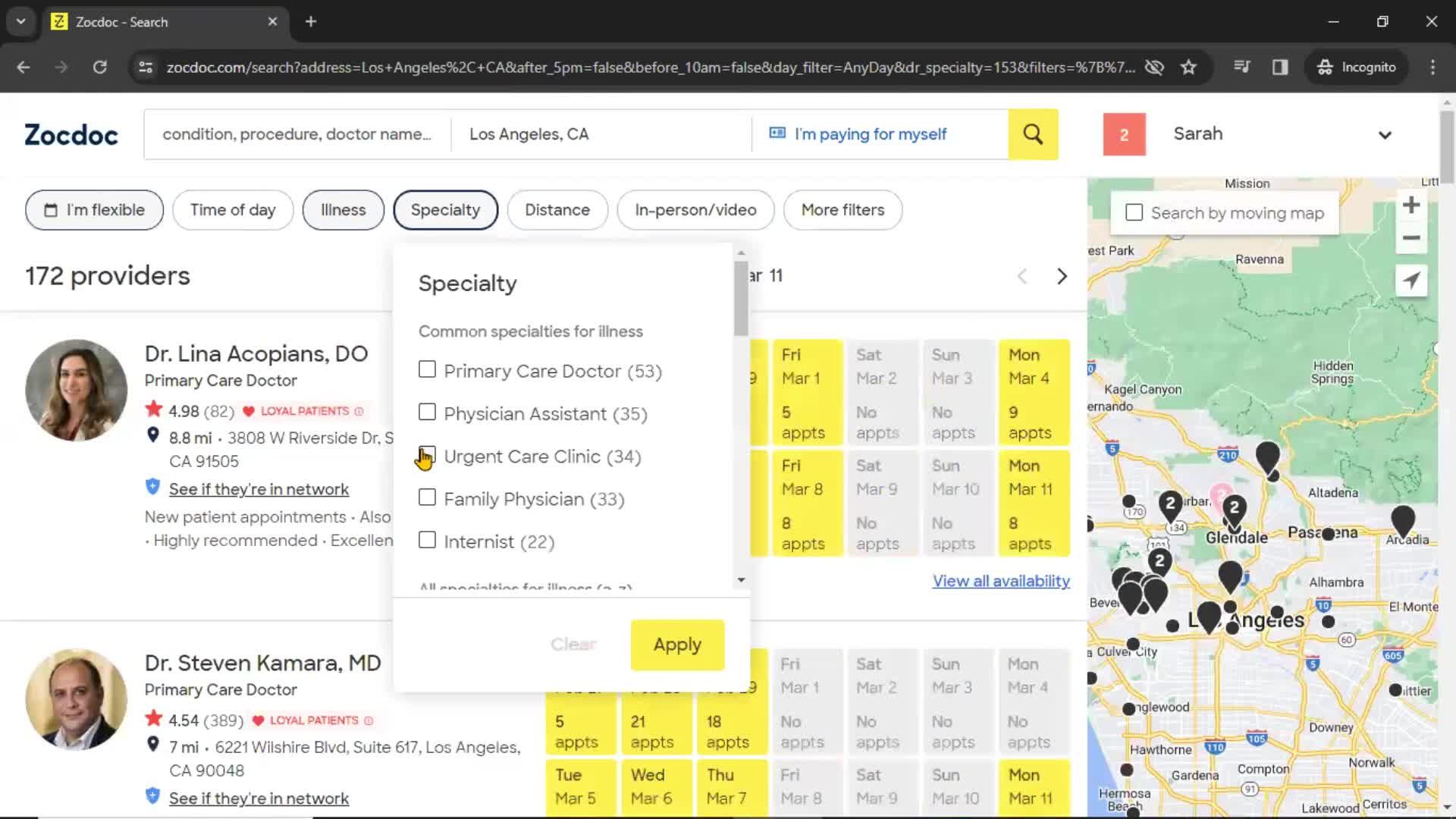
Task: Open Dr. Steven Kamara, MD profile link
Action: pos(262,663)
